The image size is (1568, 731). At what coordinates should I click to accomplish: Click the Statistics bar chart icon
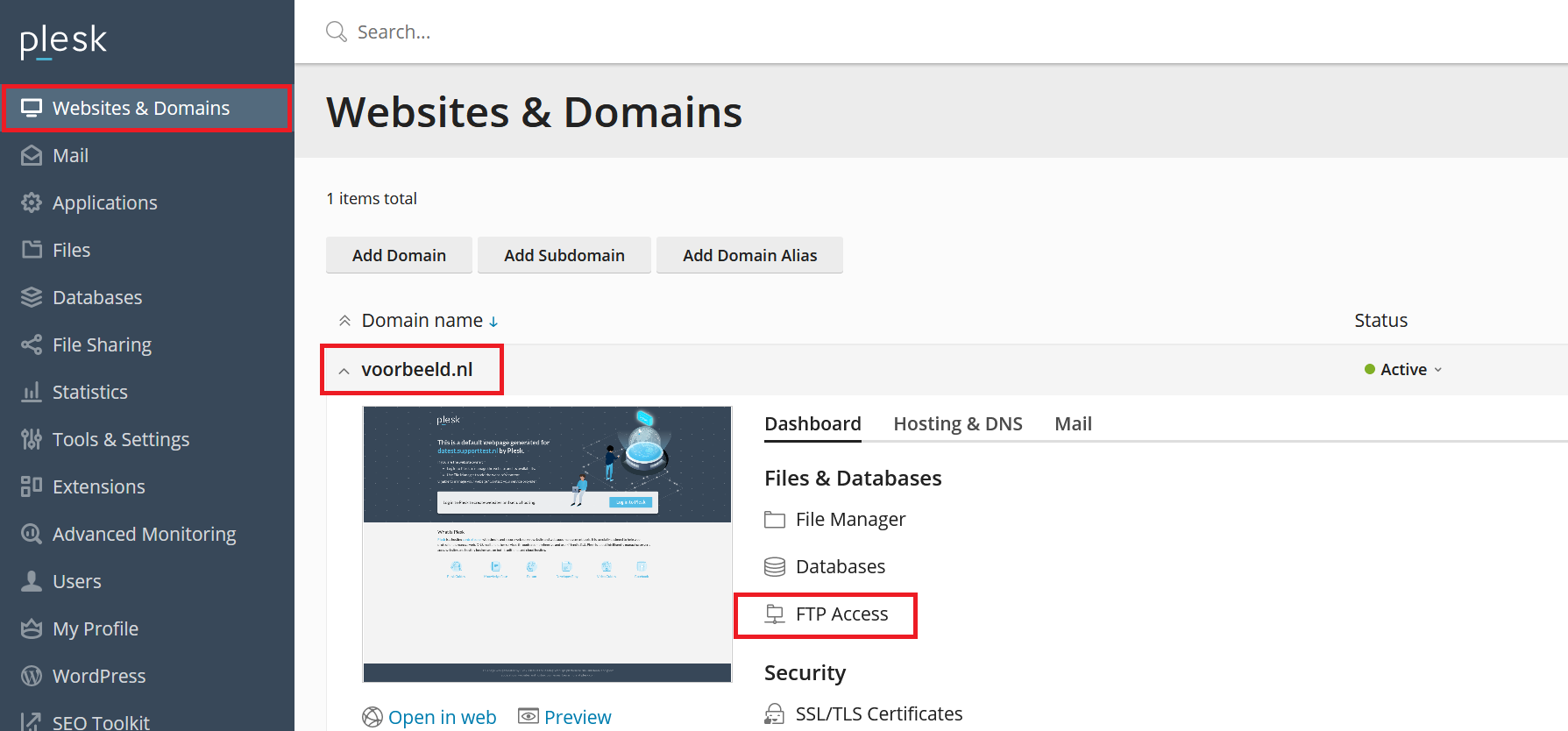[32, 392]
